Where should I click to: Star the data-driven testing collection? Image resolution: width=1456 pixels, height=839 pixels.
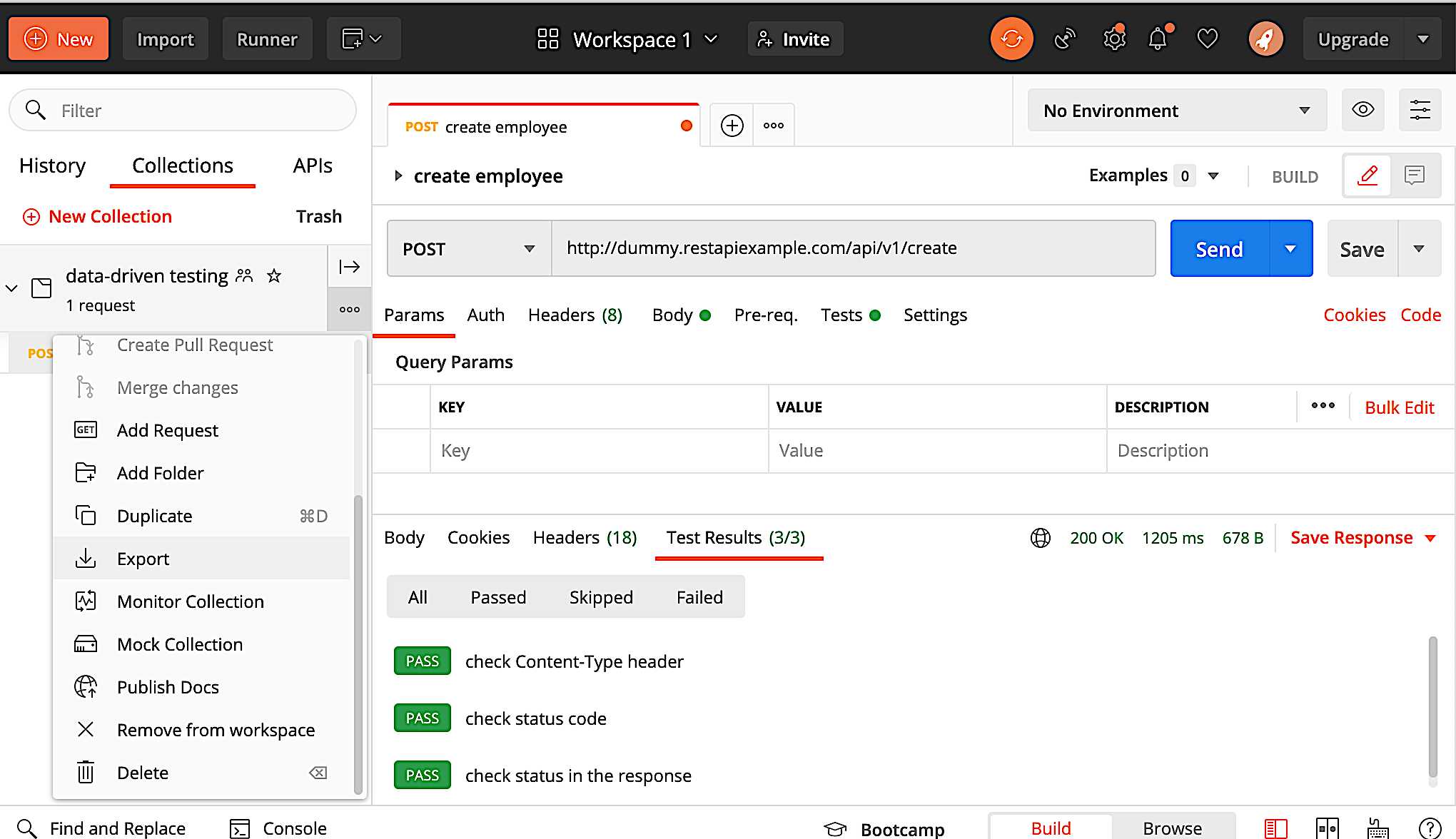(273, 275)
